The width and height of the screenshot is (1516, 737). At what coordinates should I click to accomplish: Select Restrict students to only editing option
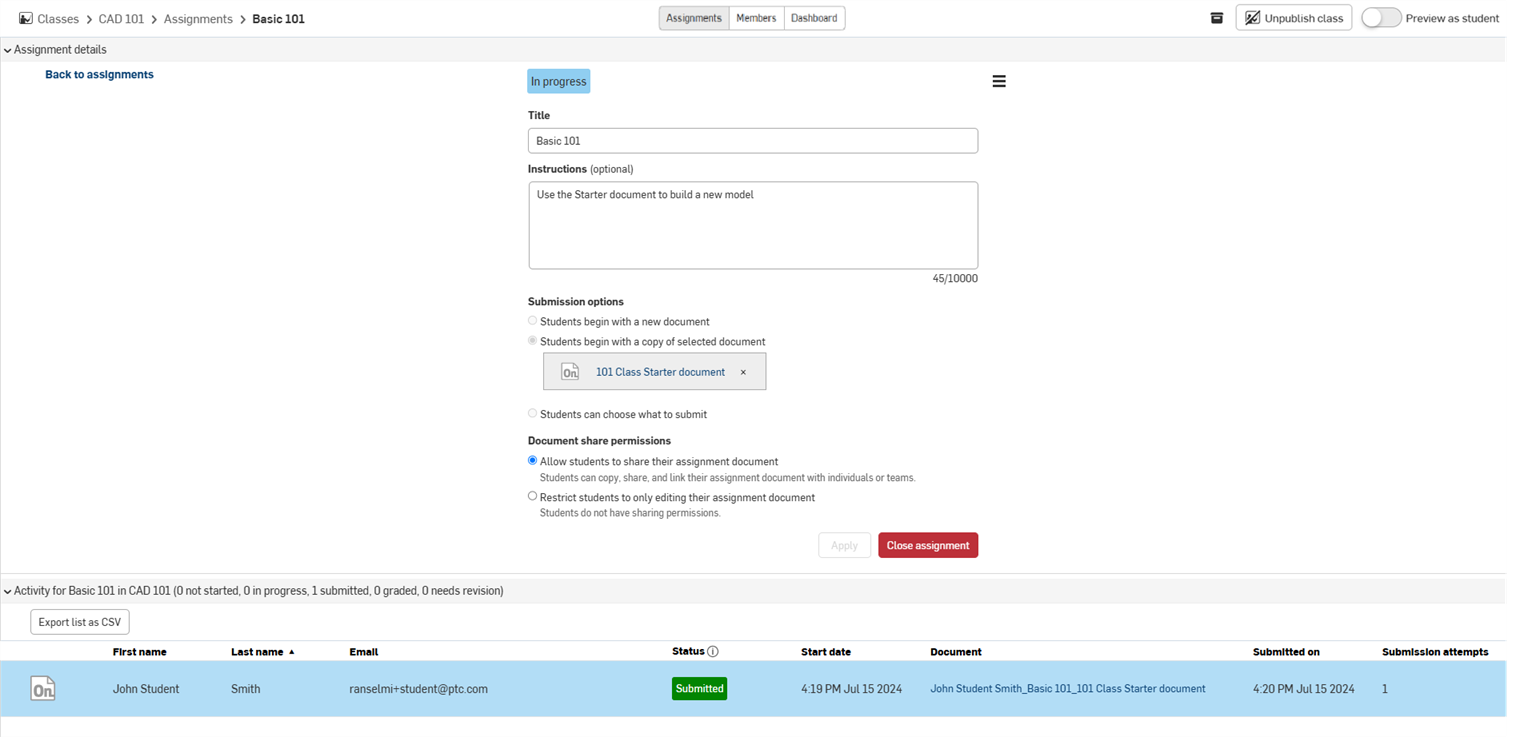point(533,496)
